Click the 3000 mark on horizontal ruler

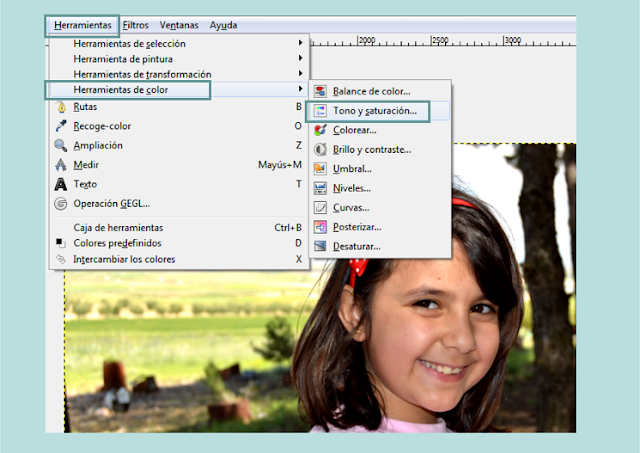click(x=513, y=40)
